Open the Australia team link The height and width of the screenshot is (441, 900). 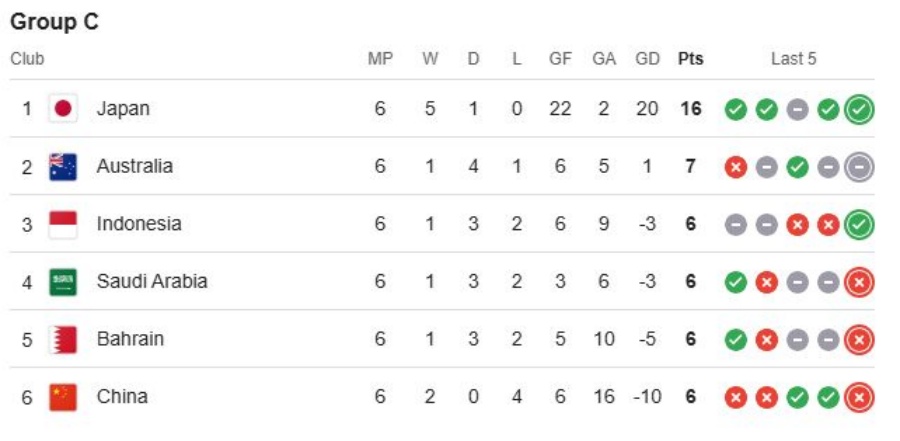[x=134, y=167]
